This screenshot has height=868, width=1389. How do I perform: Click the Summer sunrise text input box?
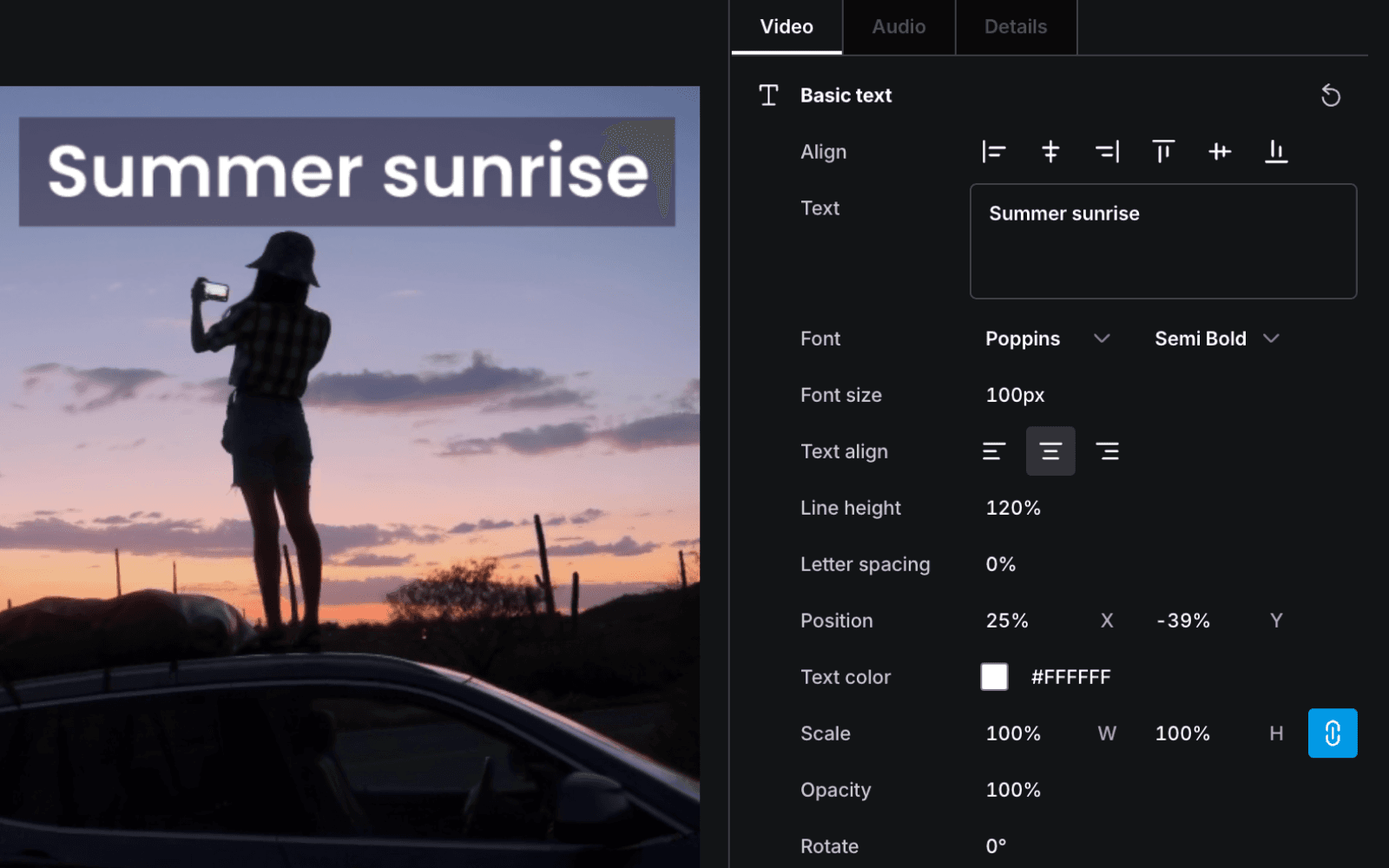(x=1163, y=241)
